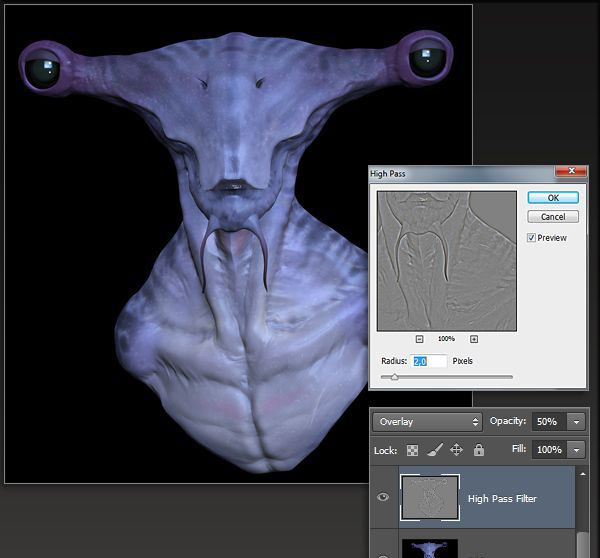Select the alien layer thumbnail below

(x=429, y=548)
